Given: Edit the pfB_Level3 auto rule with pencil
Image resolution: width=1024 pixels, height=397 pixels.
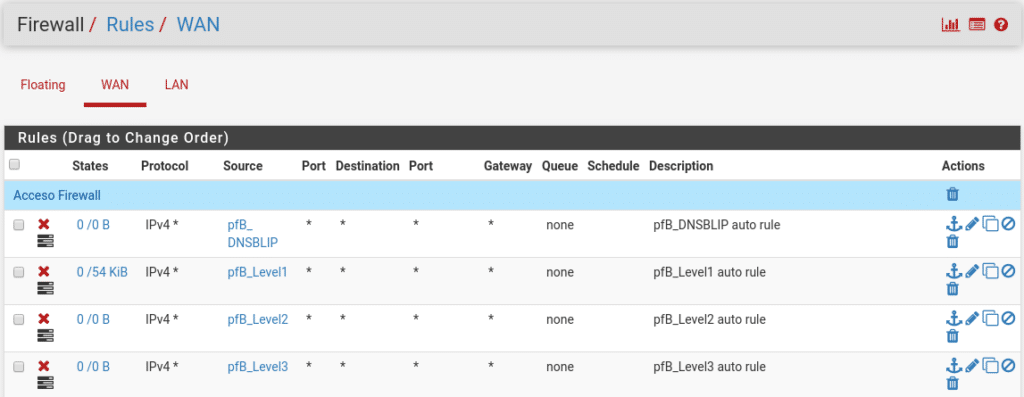Looking at the screenshot, I should [972, 366].
